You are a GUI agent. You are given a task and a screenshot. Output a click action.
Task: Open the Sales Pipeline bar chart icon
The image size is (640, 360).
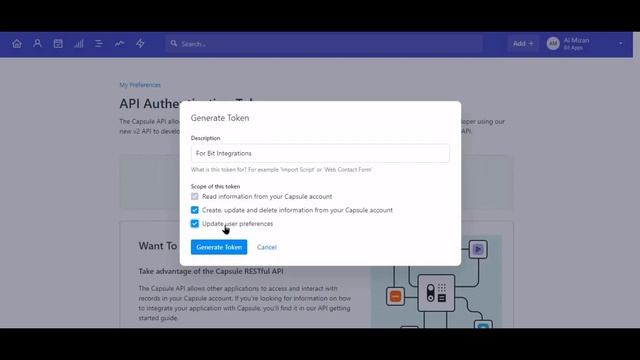[x=79, y=44]
